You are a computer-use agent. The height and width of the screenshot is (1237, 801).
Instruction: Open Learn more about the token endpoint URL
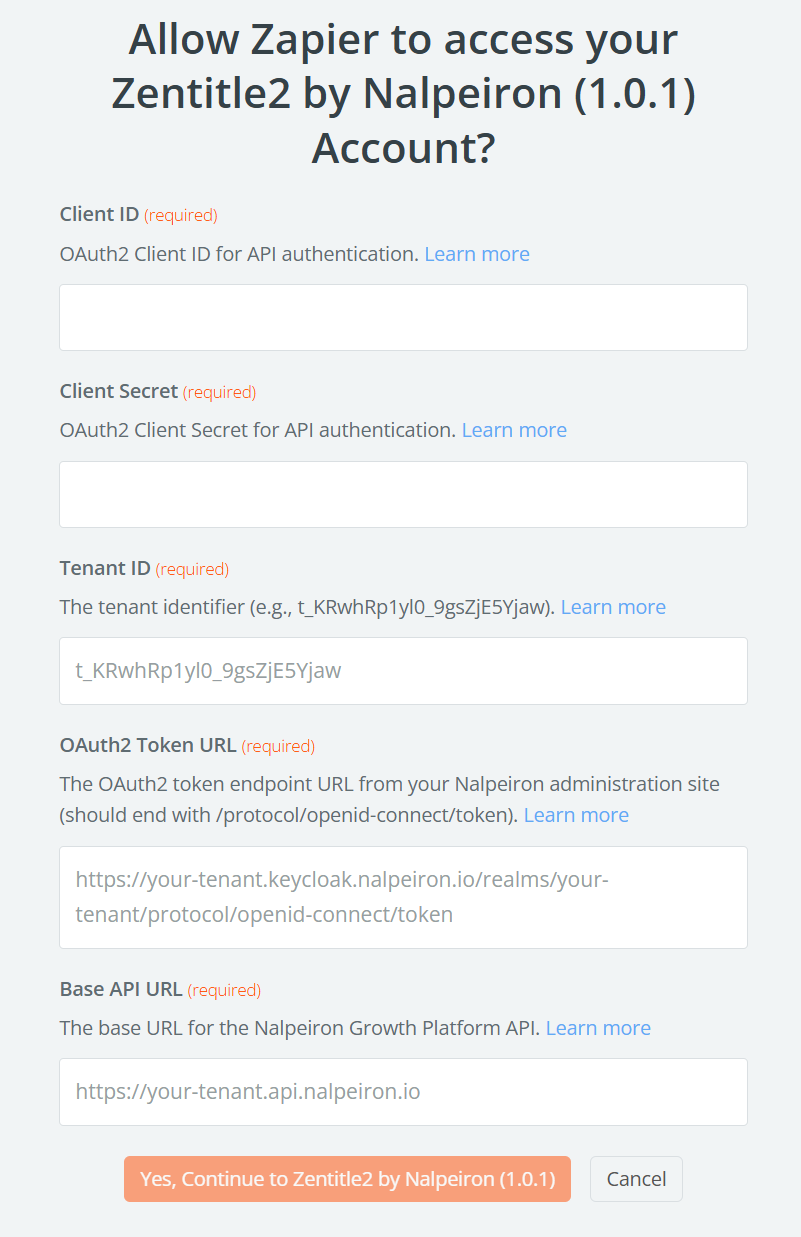click(x=576, y=815)
